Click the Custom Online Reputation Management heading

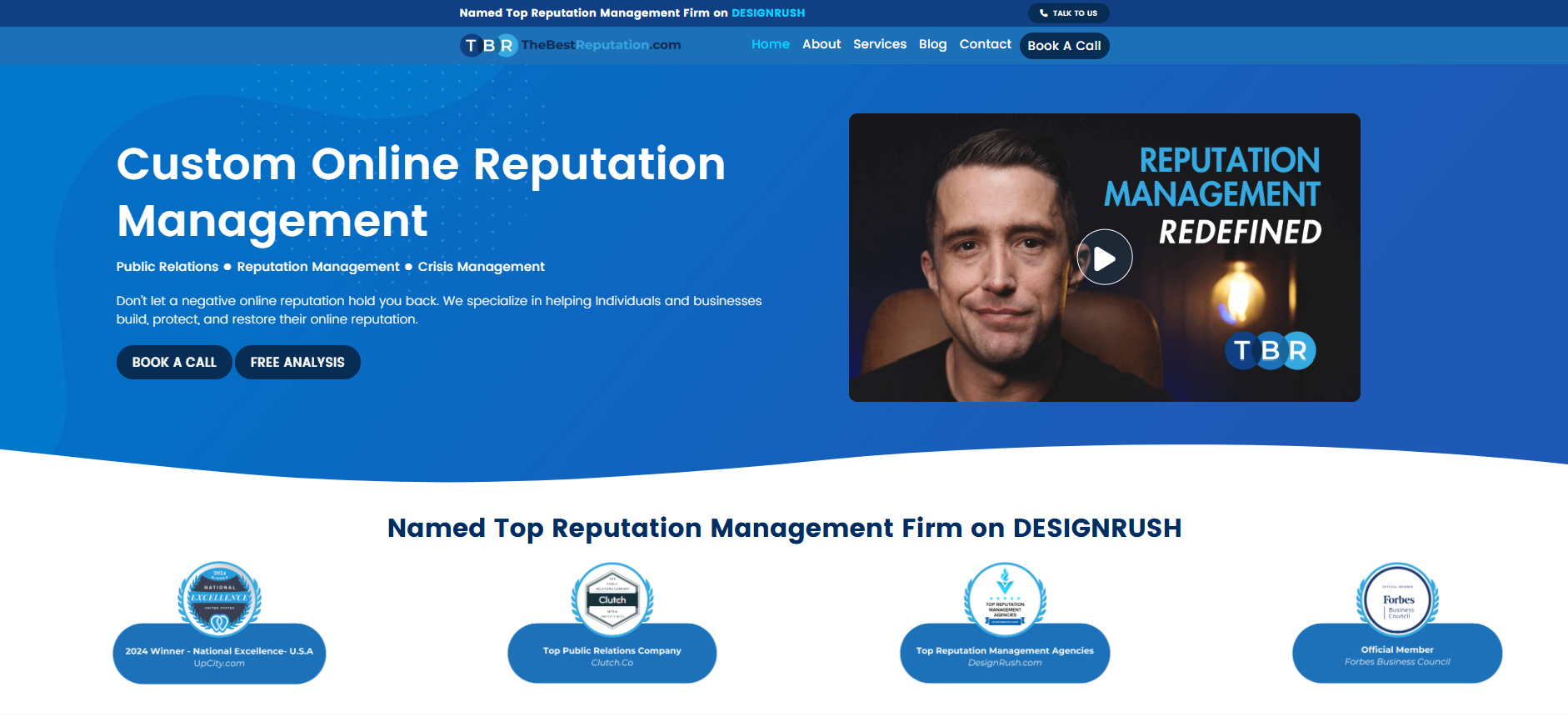pyautogui.click(x=422, y=192)
